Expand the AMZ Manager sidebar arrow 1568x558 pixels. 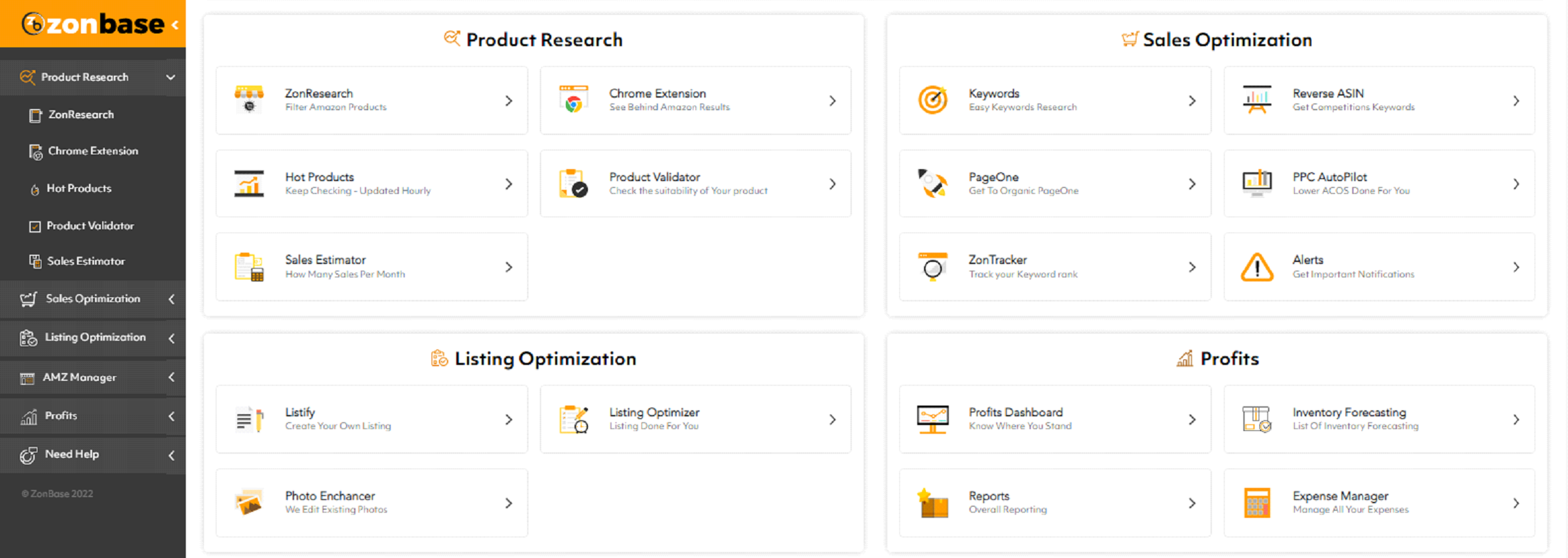(x=172, y=378)
